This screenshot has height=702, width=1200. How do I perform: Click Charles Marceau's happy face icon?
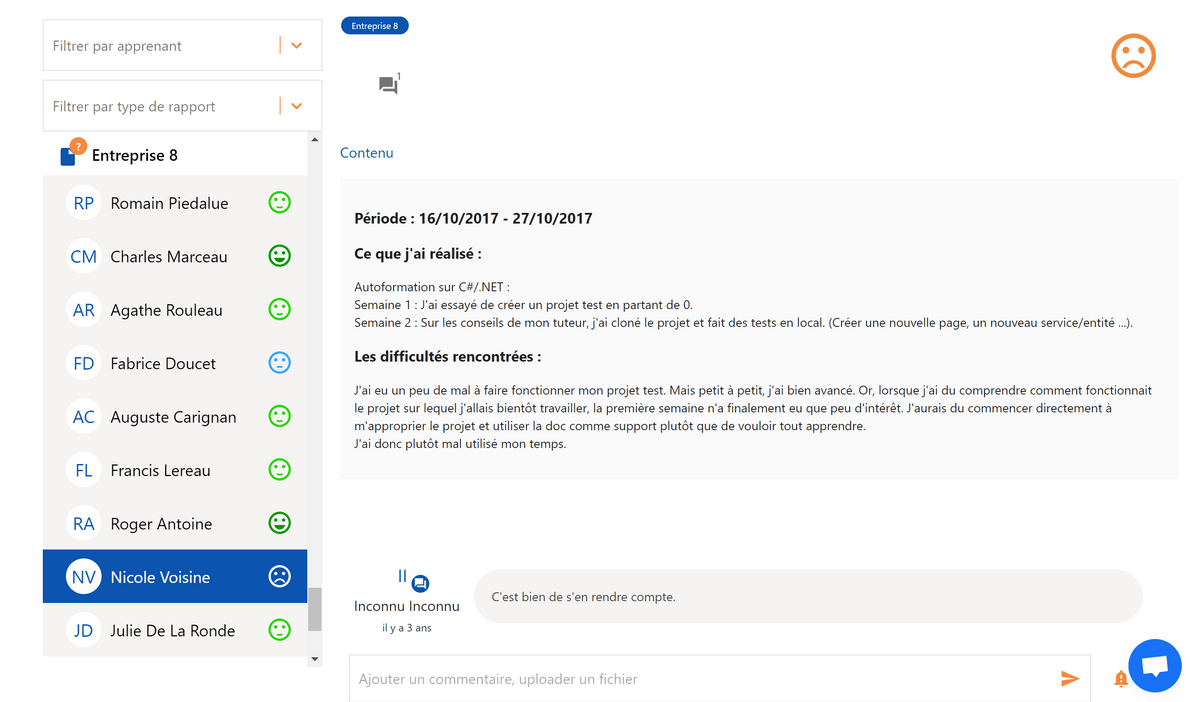pyautogui.click(x=280, y=256)
